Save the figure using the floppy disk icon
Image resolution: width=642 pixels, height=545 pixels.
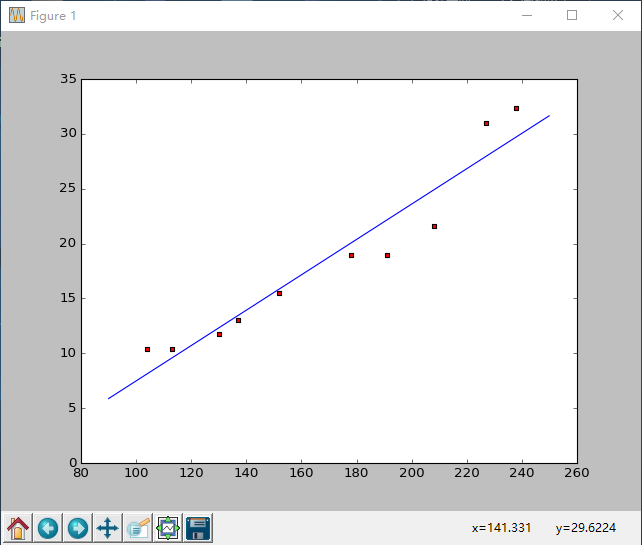[x=197, y=527]
